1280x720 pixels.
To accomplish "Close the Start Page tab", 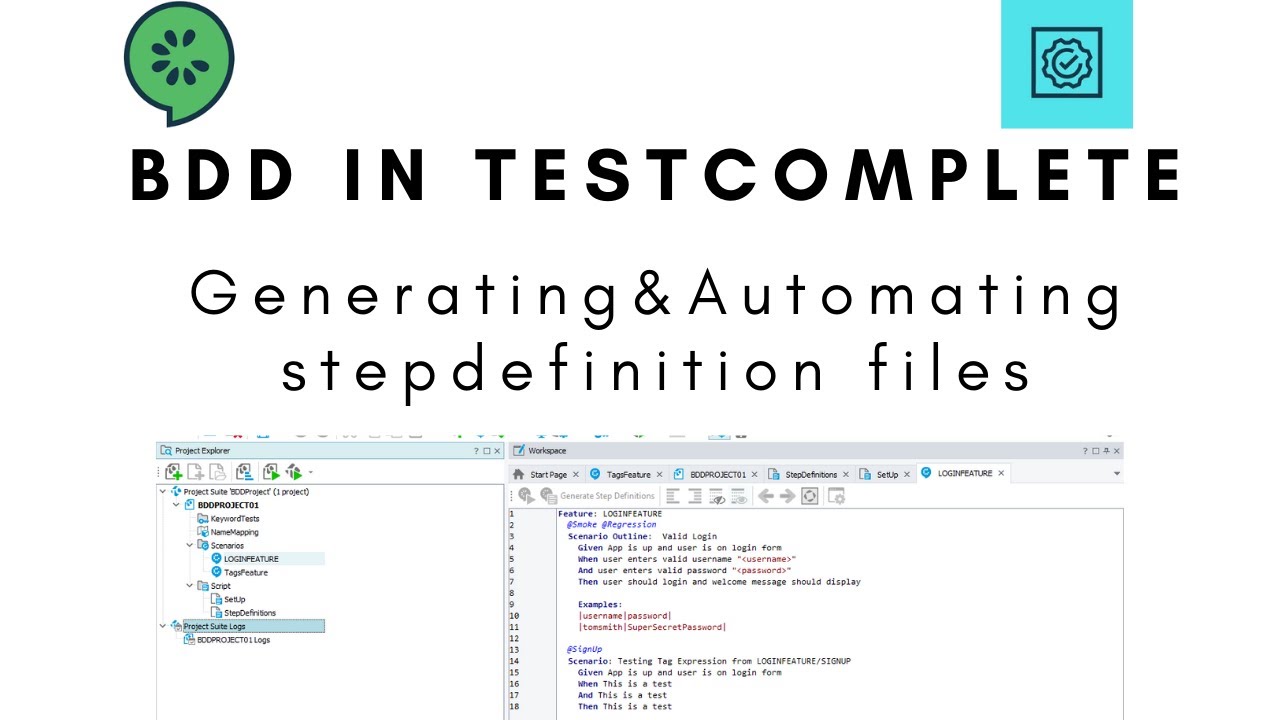I will click(576, 474).
